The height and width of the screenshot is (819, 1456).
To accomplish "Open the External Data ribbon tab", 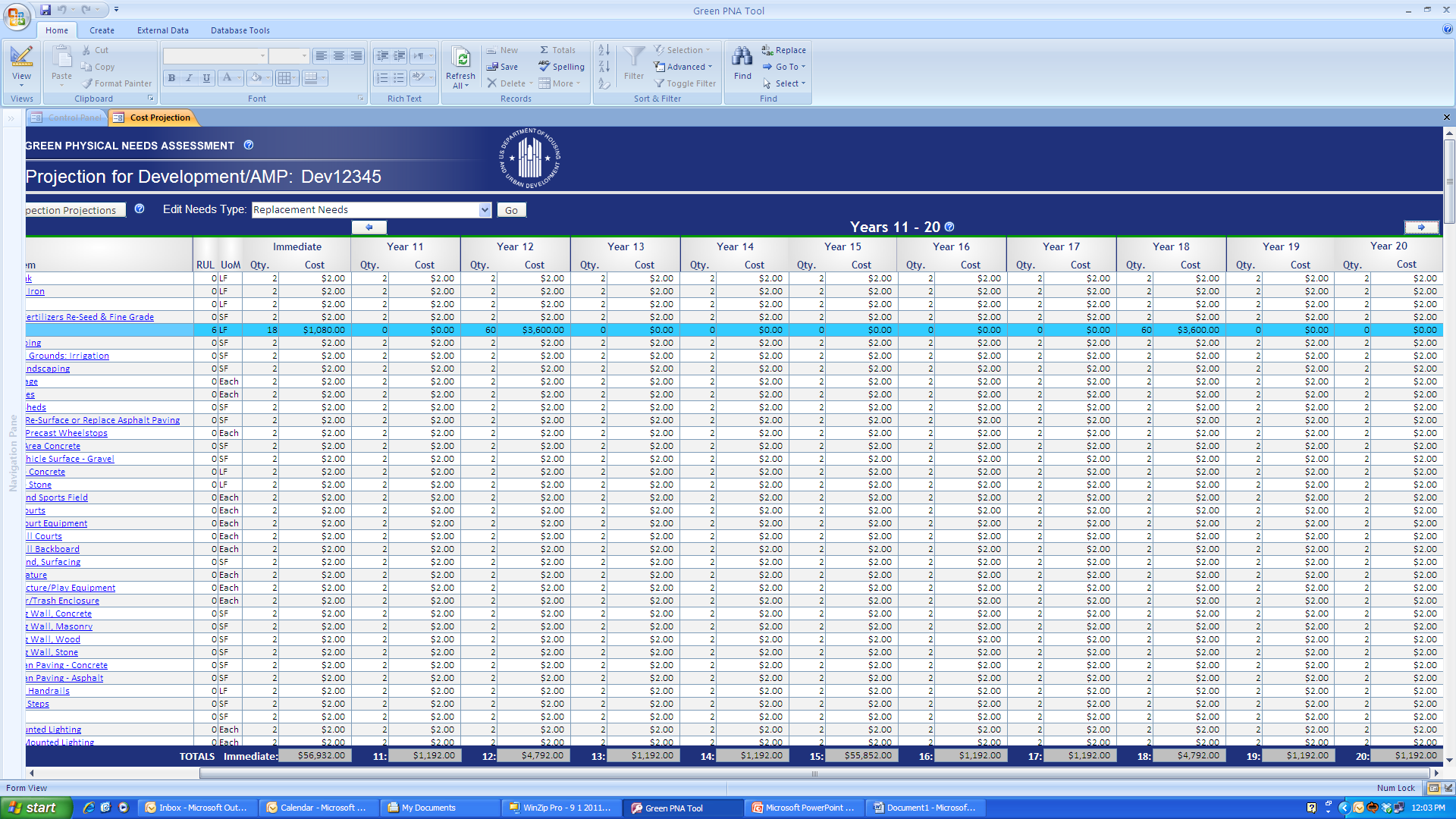I will pos(162,30).
